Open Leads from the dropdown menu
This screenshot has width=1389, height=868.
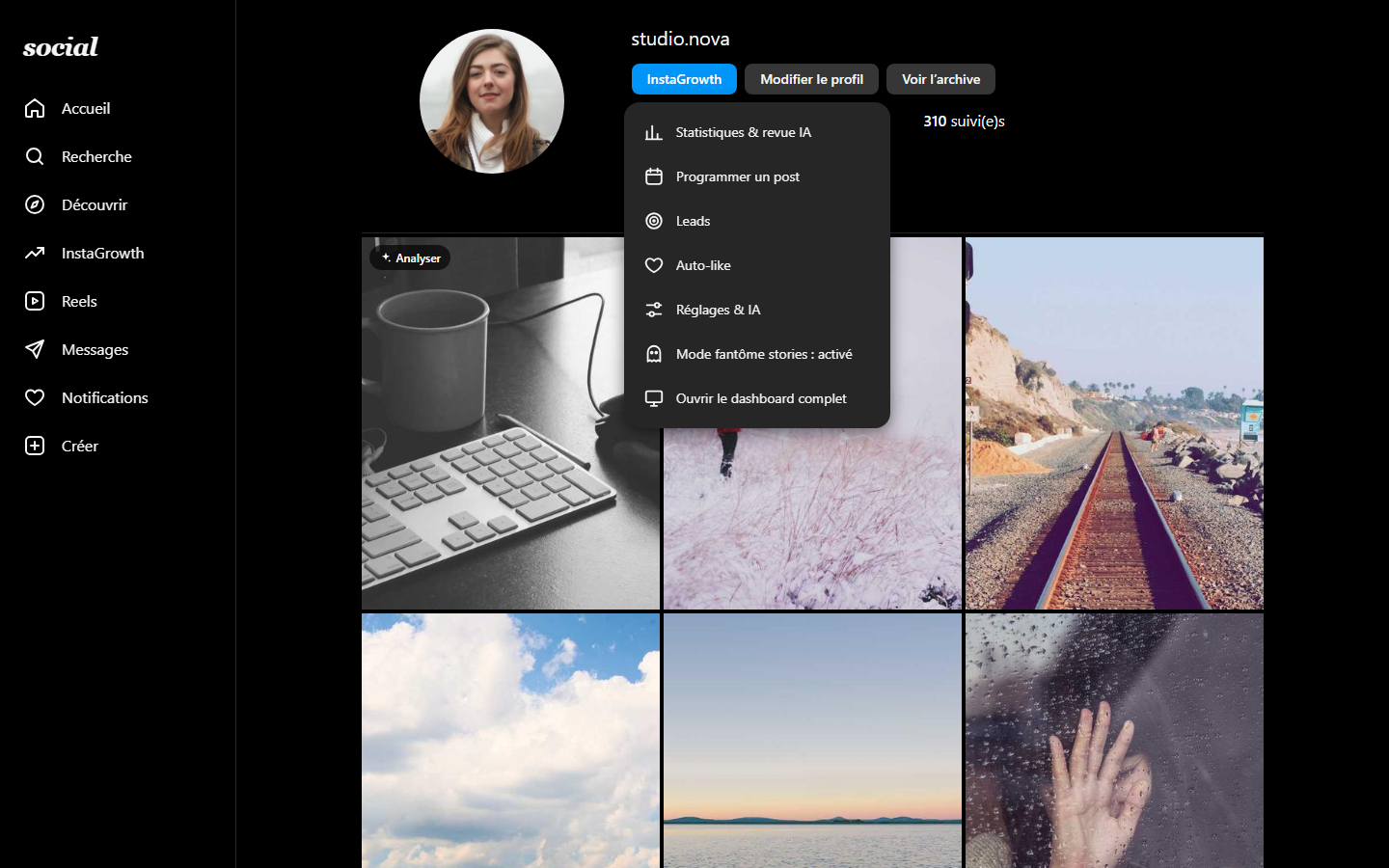click(x=757, y=221)
